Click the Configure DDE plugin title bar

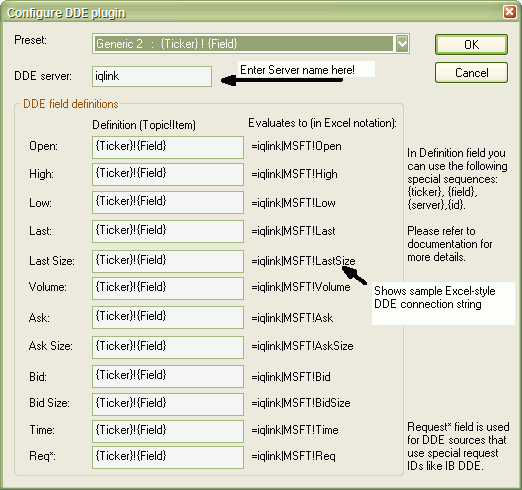coord(253,13)
